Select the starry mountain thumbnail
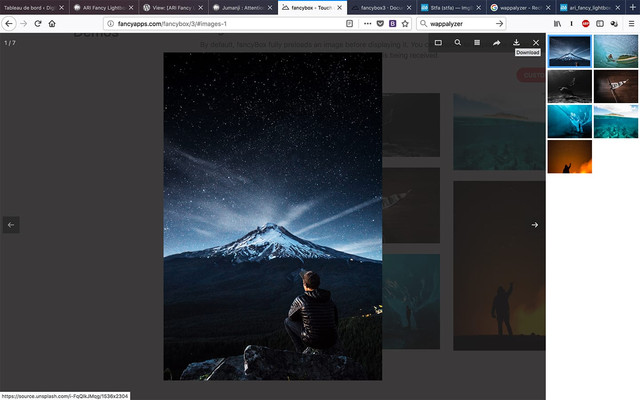The height and width of the screenshot is (400, 640). [x=569, y=51]
